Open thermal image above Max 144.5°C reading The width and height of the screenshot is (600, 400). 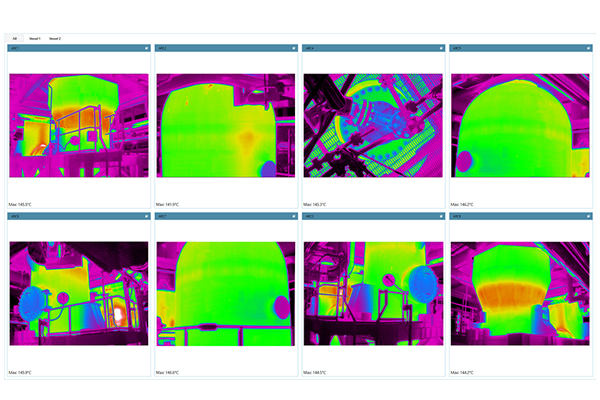(373, 294)
